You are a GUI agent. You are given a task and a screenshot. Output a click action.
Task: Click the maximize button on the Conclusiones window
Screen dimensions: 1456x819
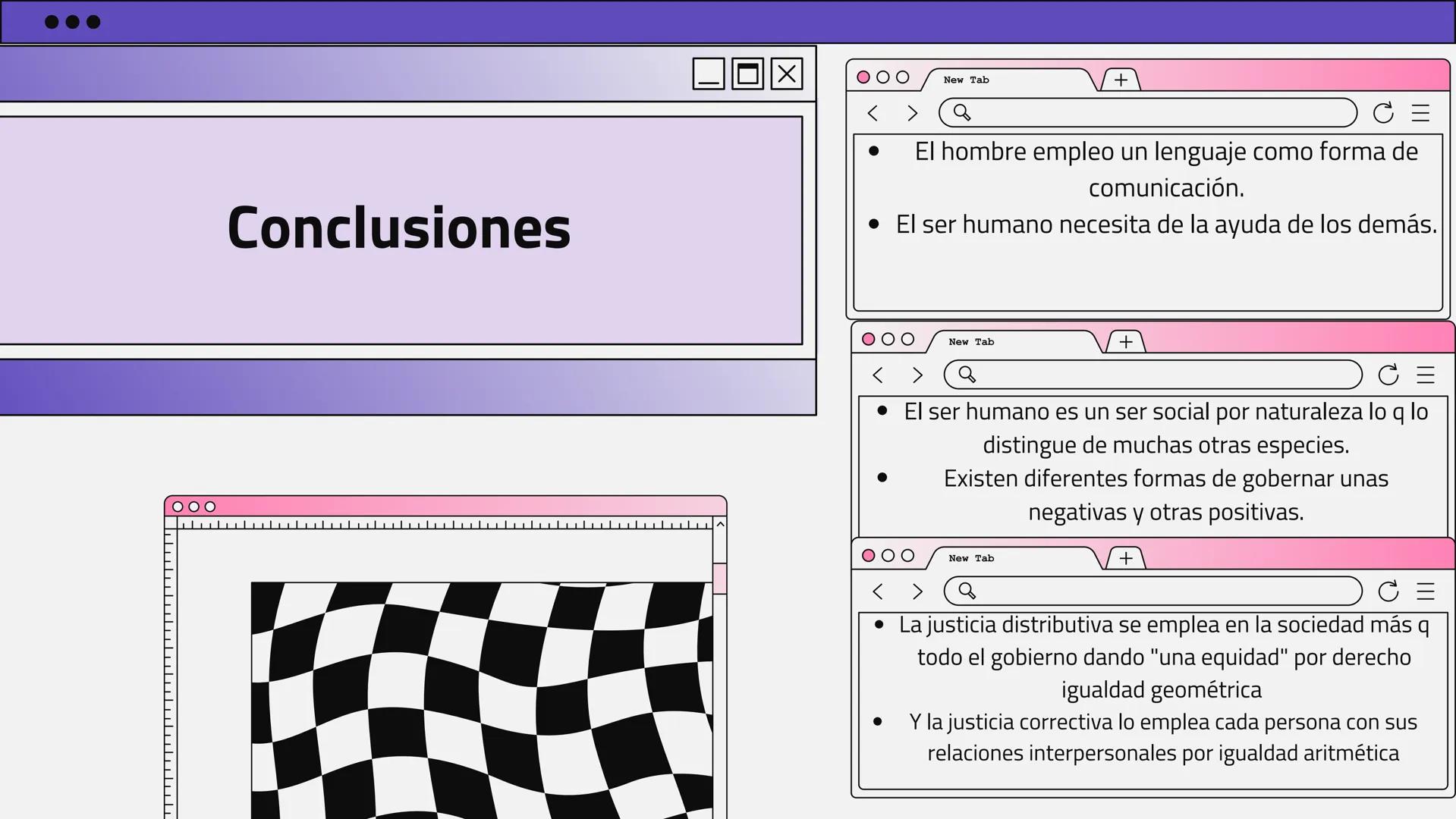click(x=747, y=74)
